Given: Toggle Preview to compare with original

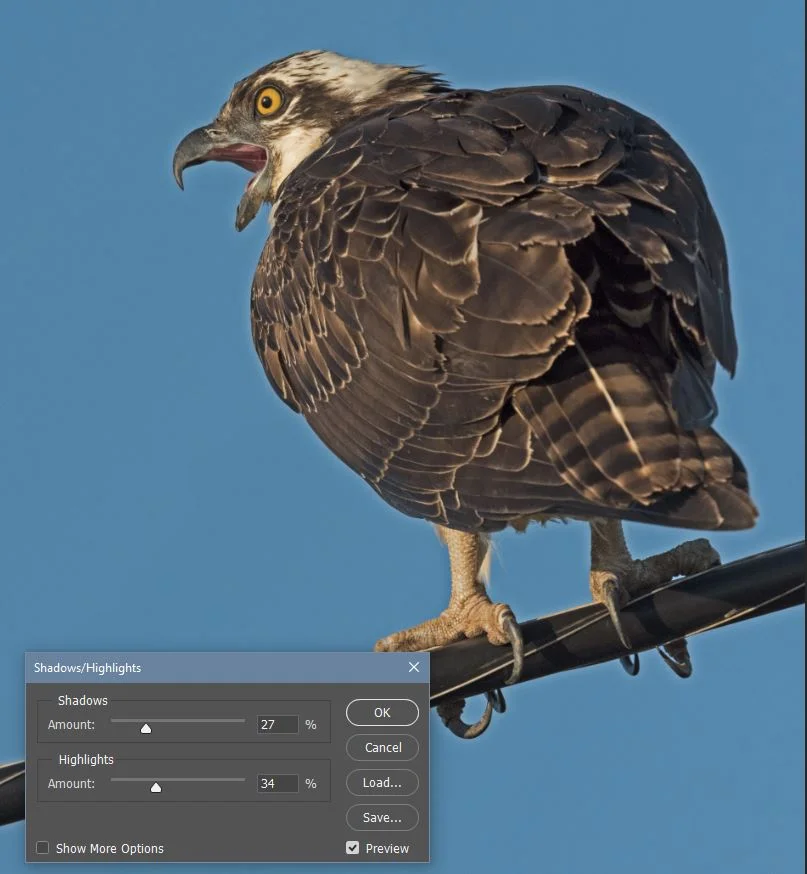Looking at the screenshot, I should click(x=353, y=847).
